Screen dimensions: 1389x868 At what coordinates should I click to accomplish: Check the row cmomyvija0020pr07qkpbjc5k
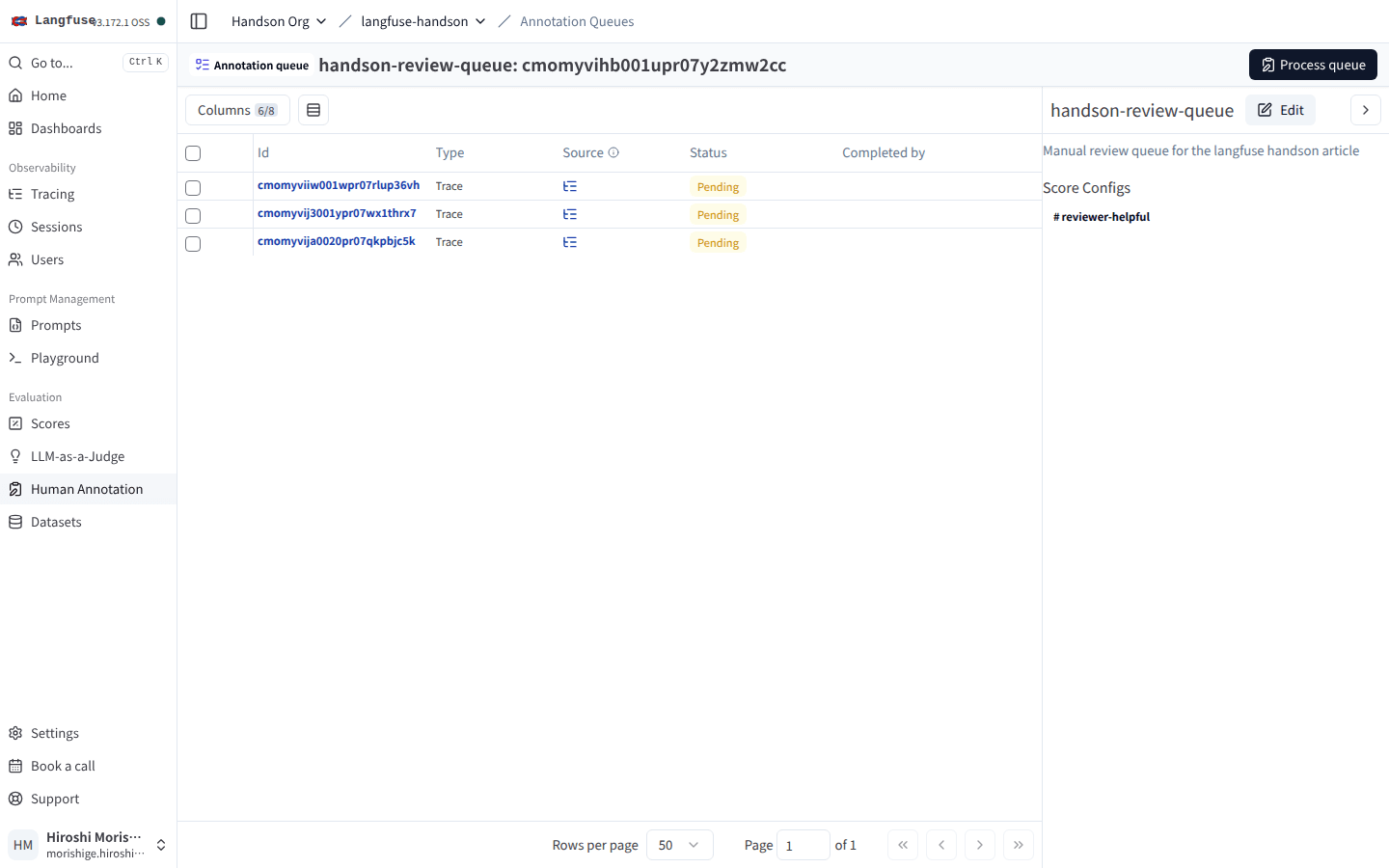[193, 244]
